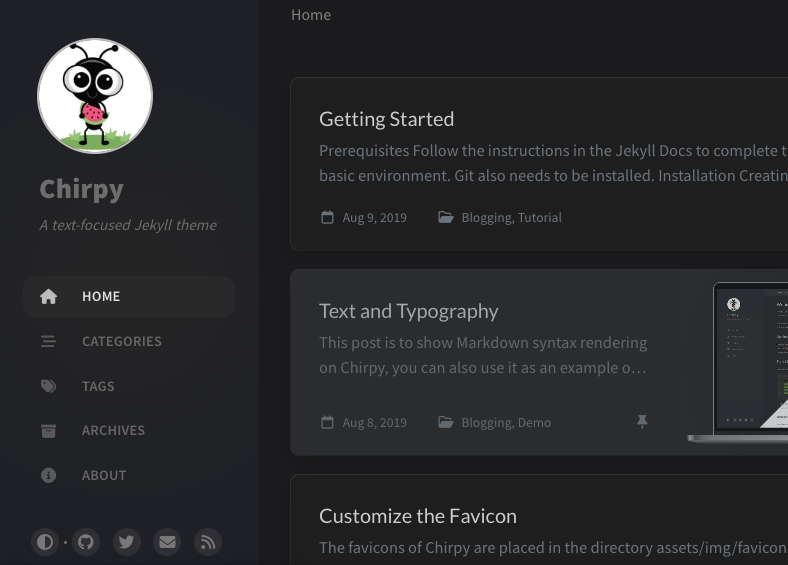Click the calendar icon beside Aug 8, 2019
Screen dimensions: 788x565
[x=327, y=422]
